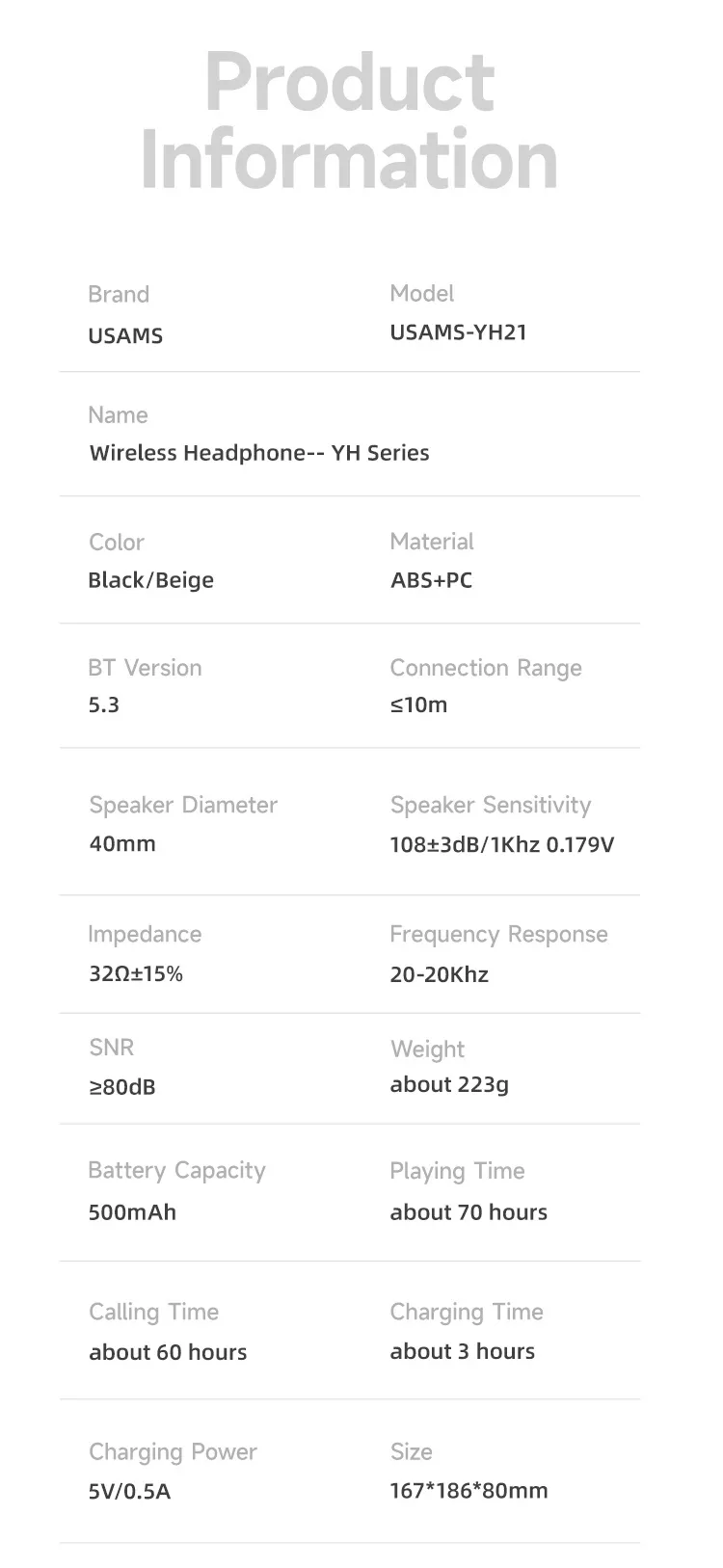Image resolution: width=723 pixels, height=1568 pixels.
Task: Select the model number USAMS-YH21
Action: pyautogui.click(x=458, y=332)
